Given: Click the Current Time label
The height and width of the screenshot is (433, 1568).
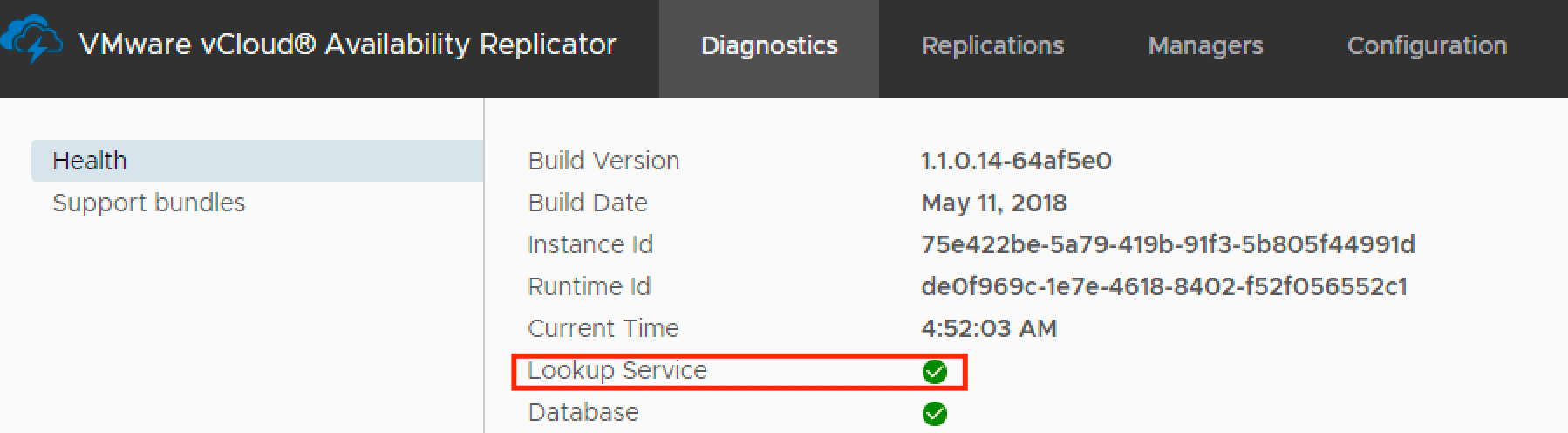Looking at the screenshot, I should pyautogui.click(x=603, y=328).
